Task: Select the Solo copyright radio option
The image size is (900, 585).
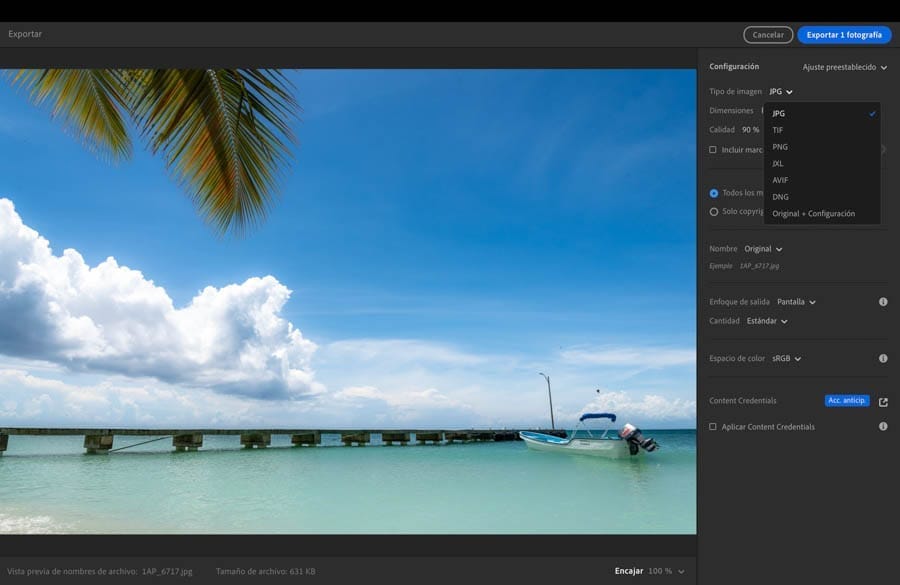Action: [714, 212]
